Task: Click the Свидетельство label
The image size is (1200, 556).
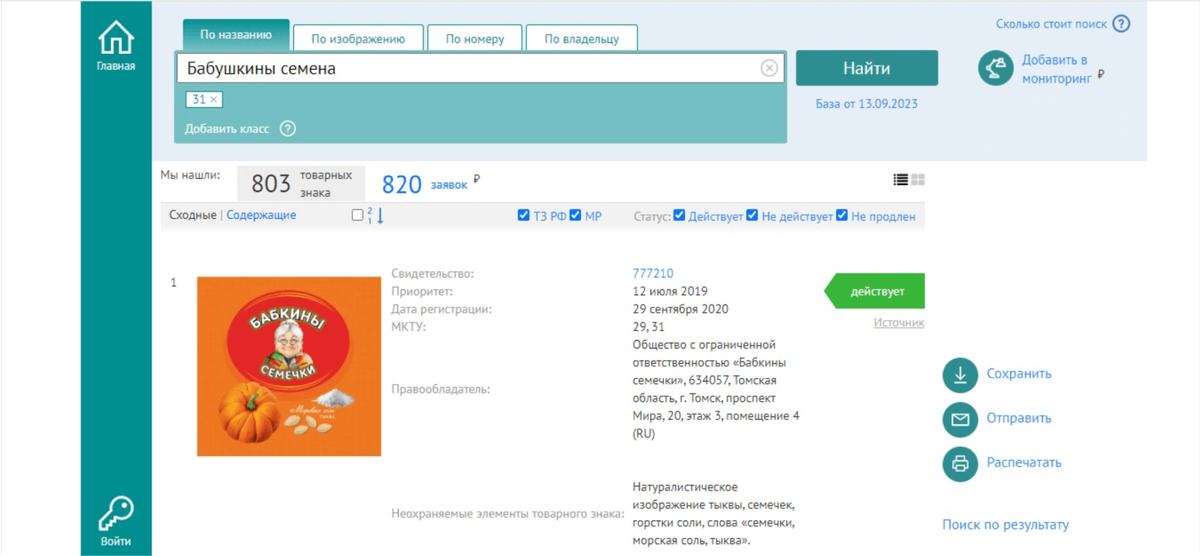Action: pyautogui.click(x=433, y=274)
